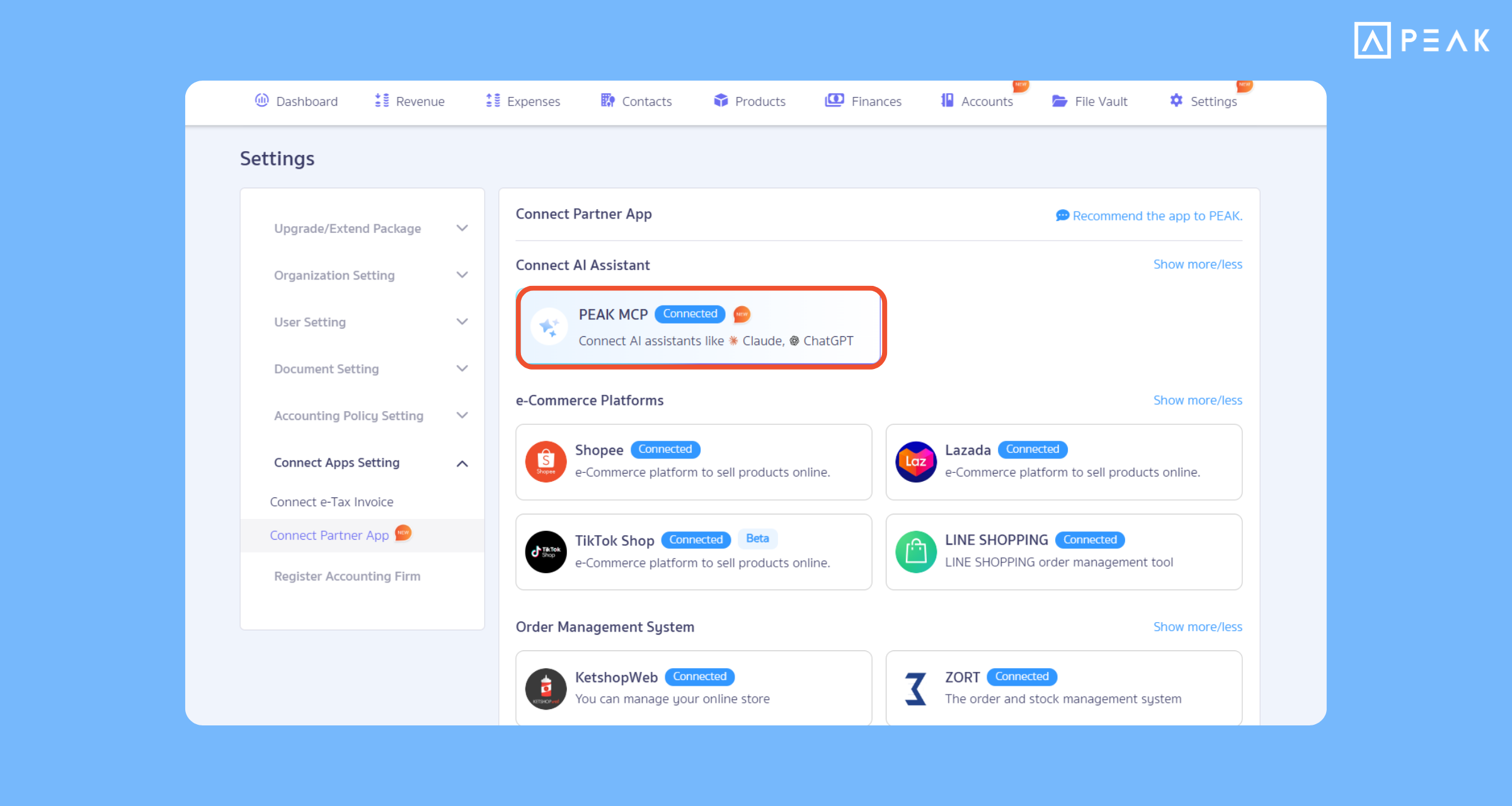Click the Products box icon
The height and width of the screenshot is (806, 1512).
pyautogui.click(x=721, y=101)
